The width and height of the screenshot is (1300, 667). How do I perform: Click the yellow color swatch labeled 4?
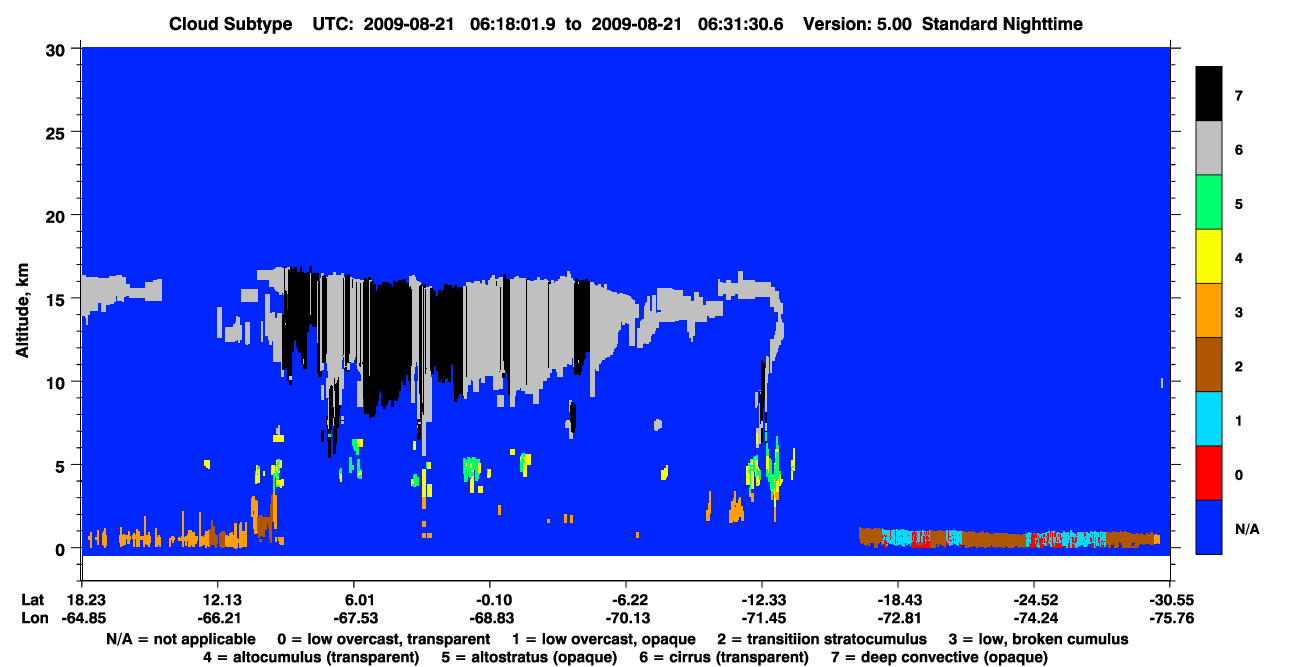[x=1209, y=257]
